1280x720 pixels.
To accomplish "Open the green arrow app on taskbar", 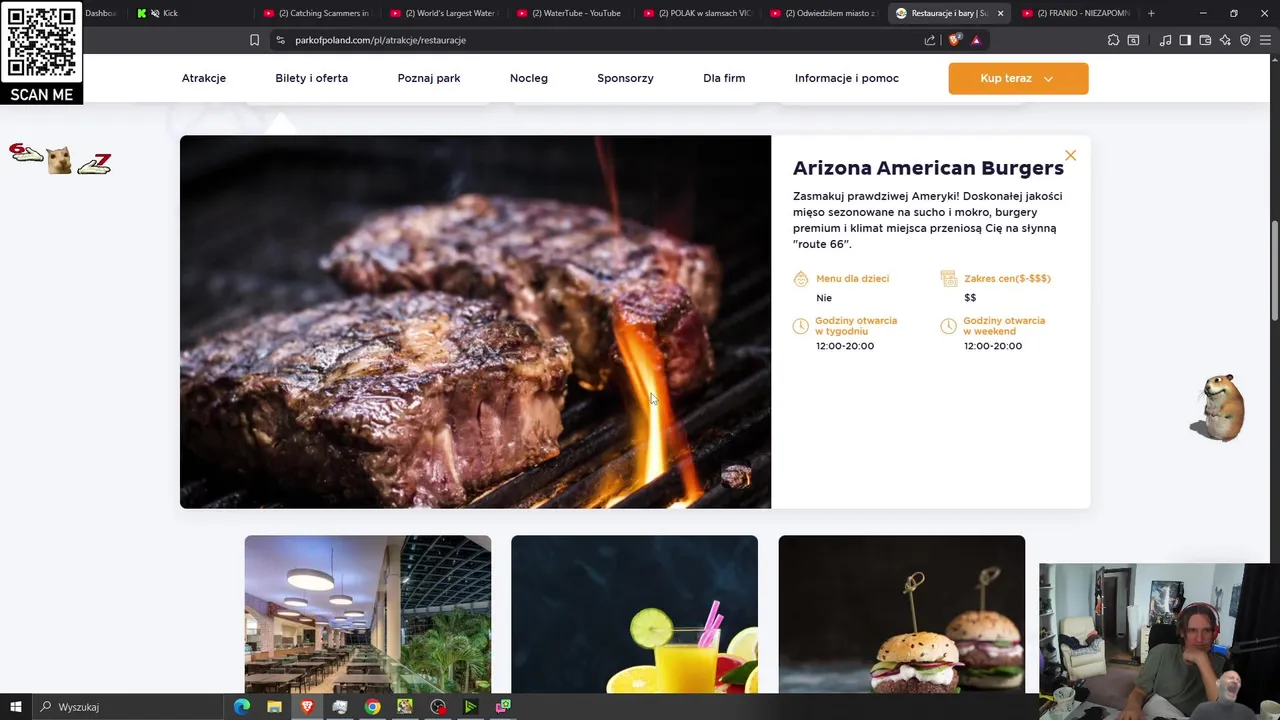I will click(470, 707).
